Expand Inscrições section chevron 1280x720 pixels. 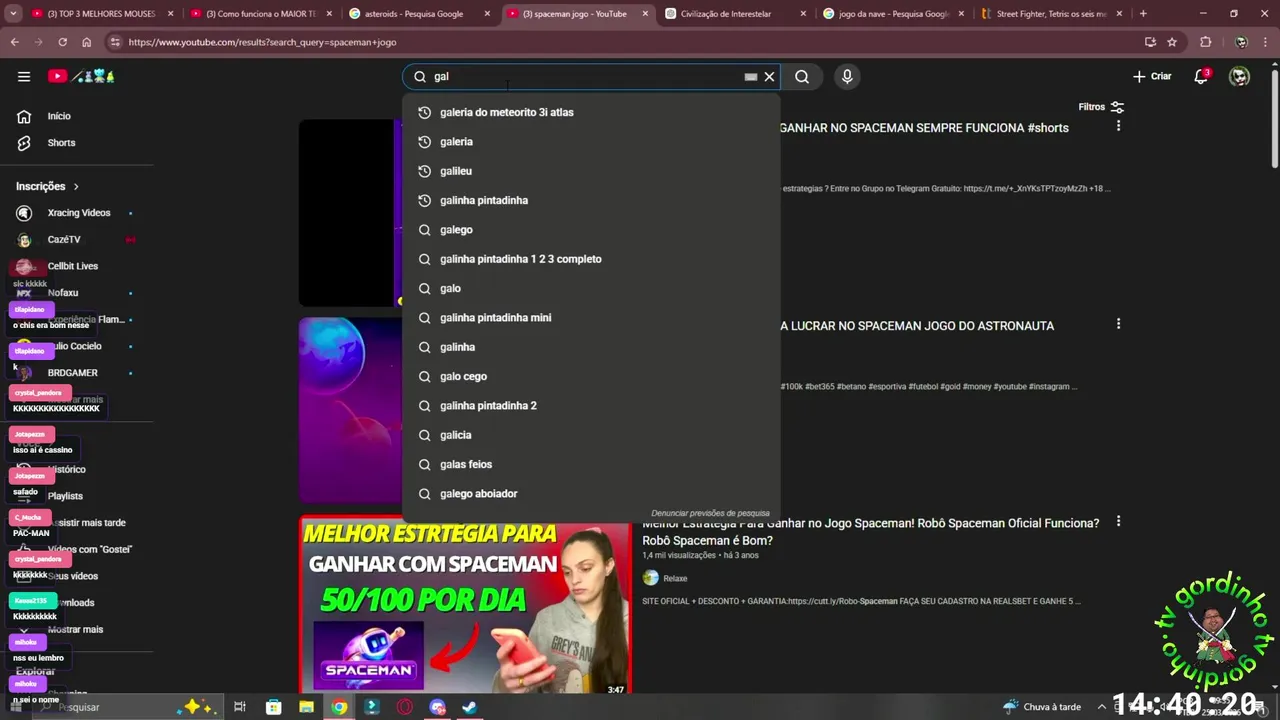point(76,186)
